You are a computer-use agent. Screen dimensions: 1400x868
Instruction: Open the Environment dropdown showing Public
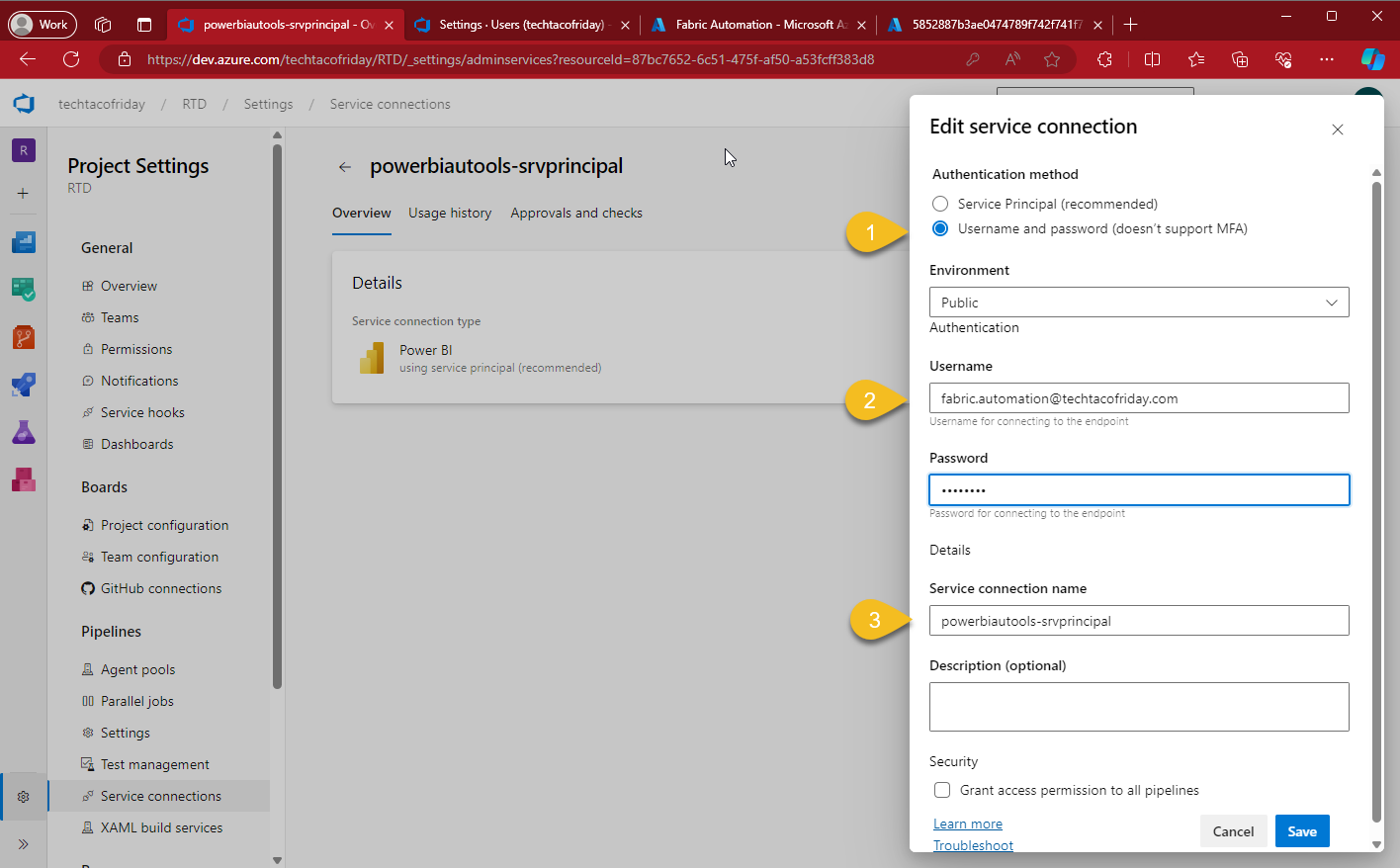pyautogui.click(x=1138, y=302)
